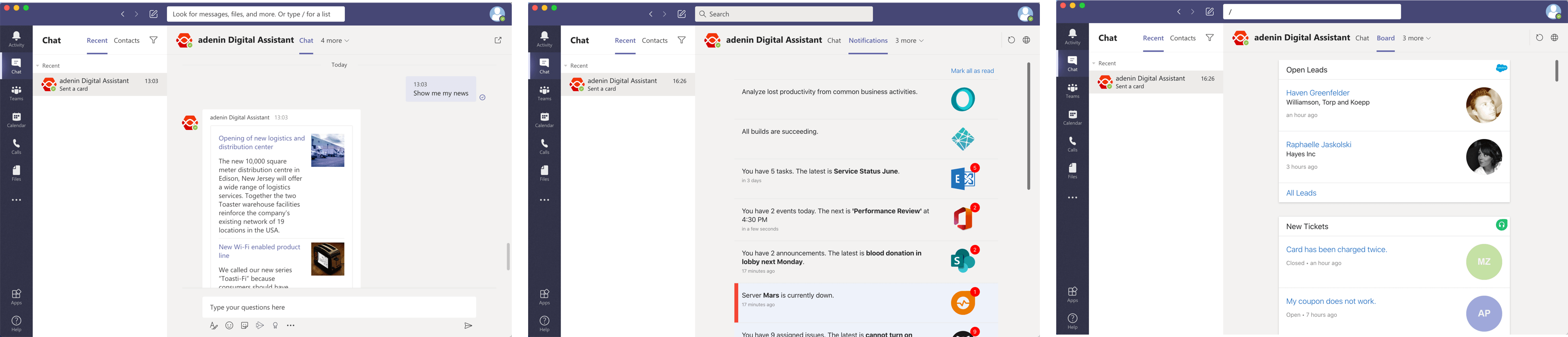Viewport: 1568px width, 337px height.
Task: Open adenin Digital Assistant chat row at 13:03
Action: coord(100,84)
